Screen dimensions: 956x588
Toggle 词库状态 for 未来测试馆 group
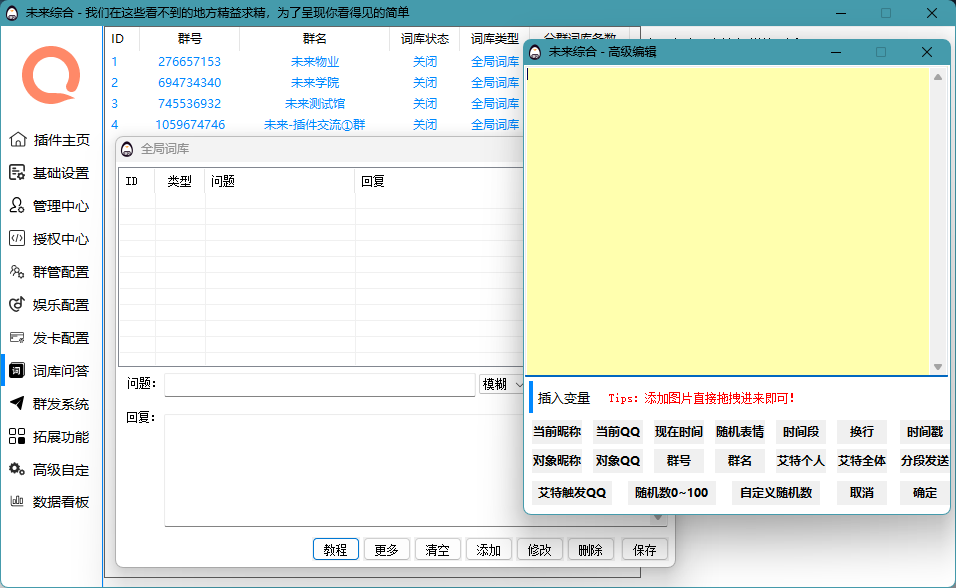pyautogui.click(x=424, y=103)
